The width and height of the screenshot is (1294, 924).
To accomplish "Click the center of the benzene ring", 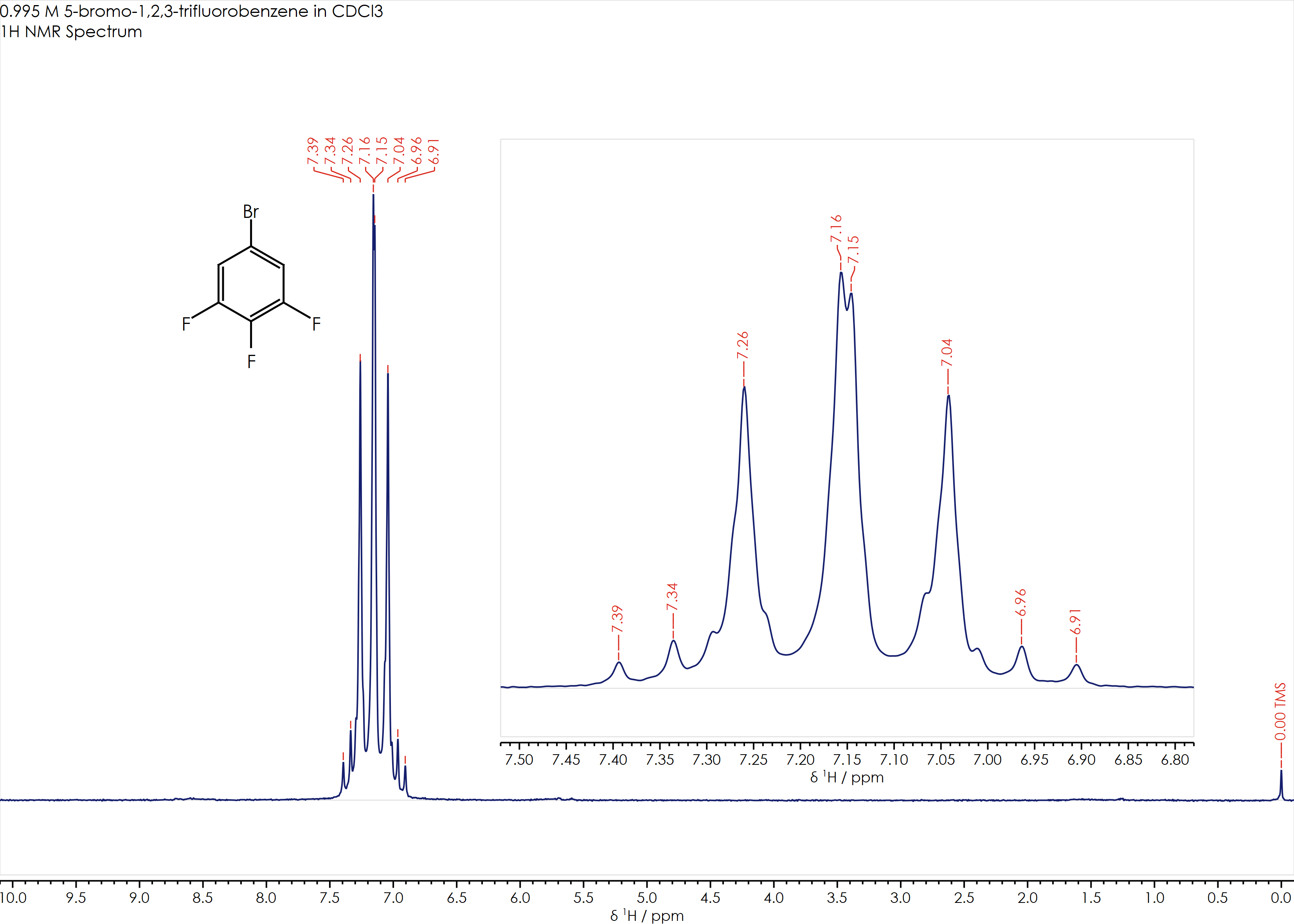I will (251, 284).
